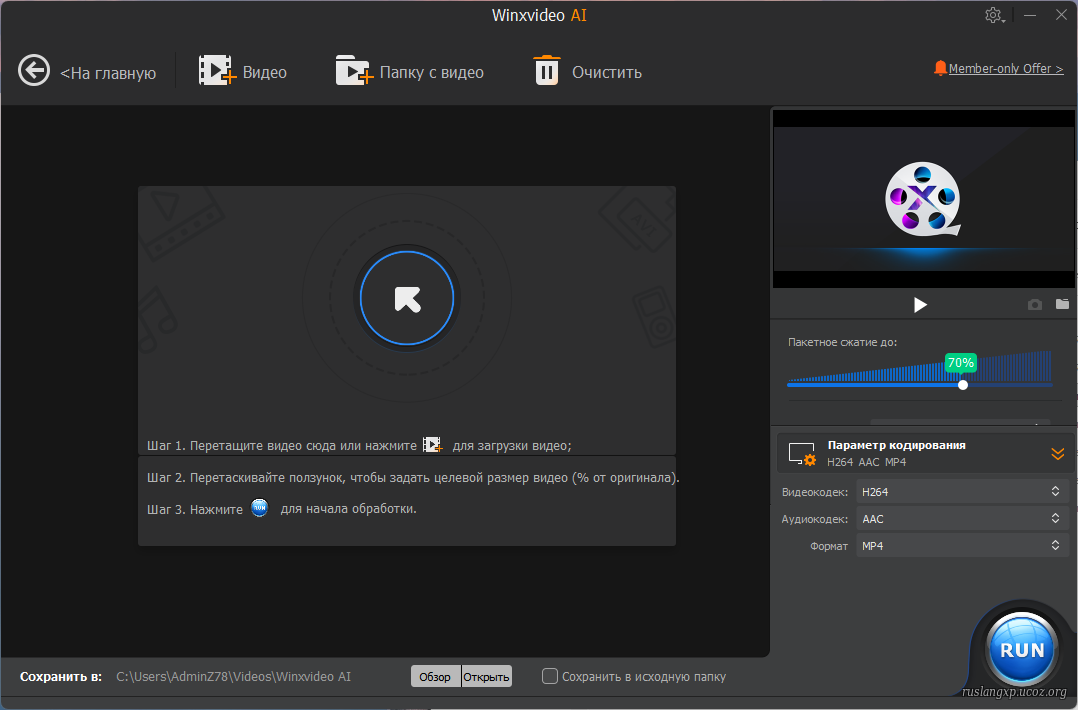Click the back arrow icon to main page
The image size is (1078, 710).
click(34, 71)
